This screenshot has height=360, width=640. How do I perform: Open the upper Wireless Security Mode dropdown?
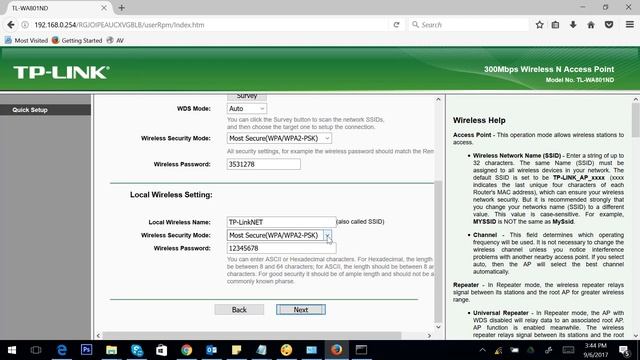click(x=279, y=138)
